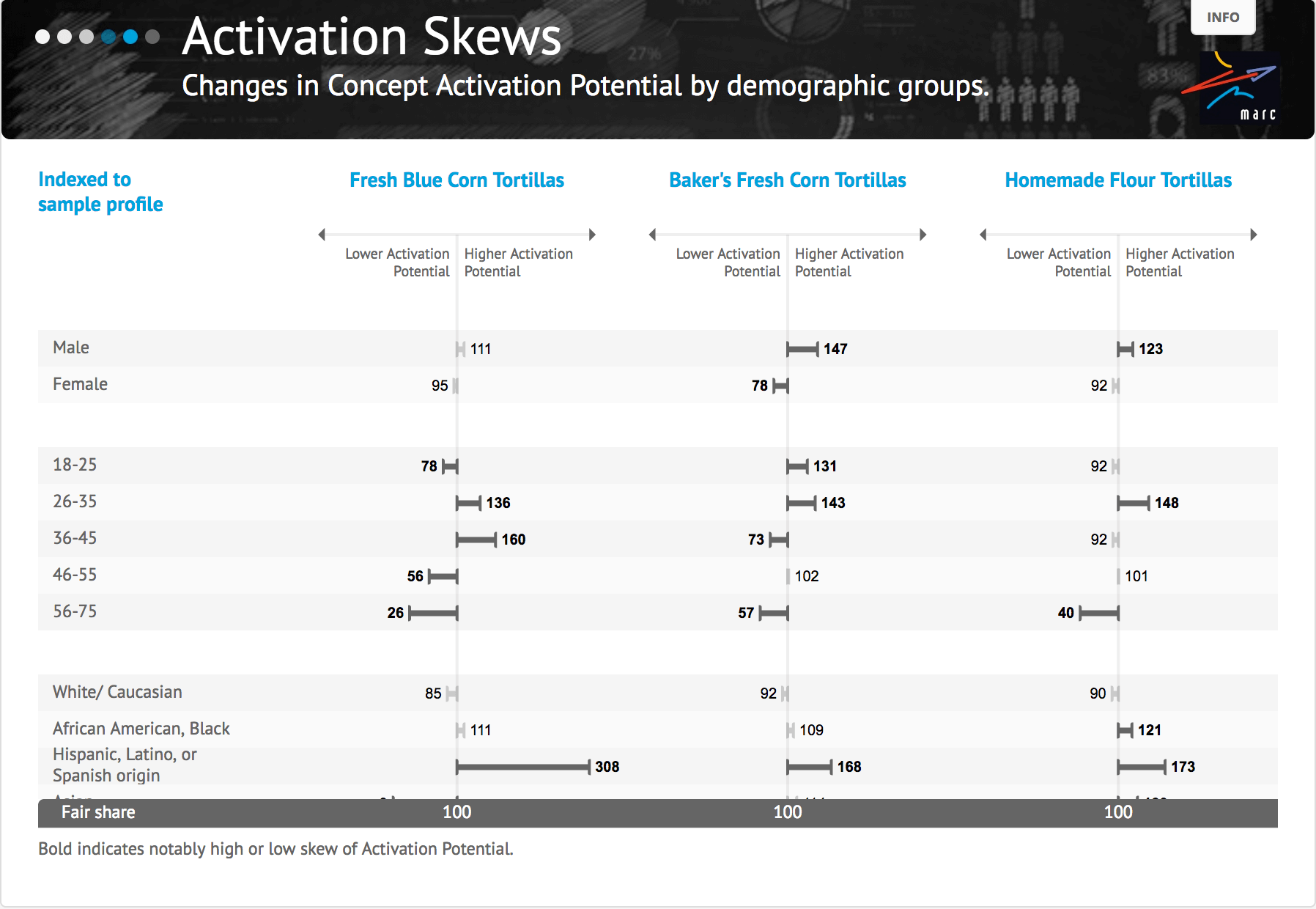Open the Fresh Blue Corn Tortillas heading

click(456, 180)
